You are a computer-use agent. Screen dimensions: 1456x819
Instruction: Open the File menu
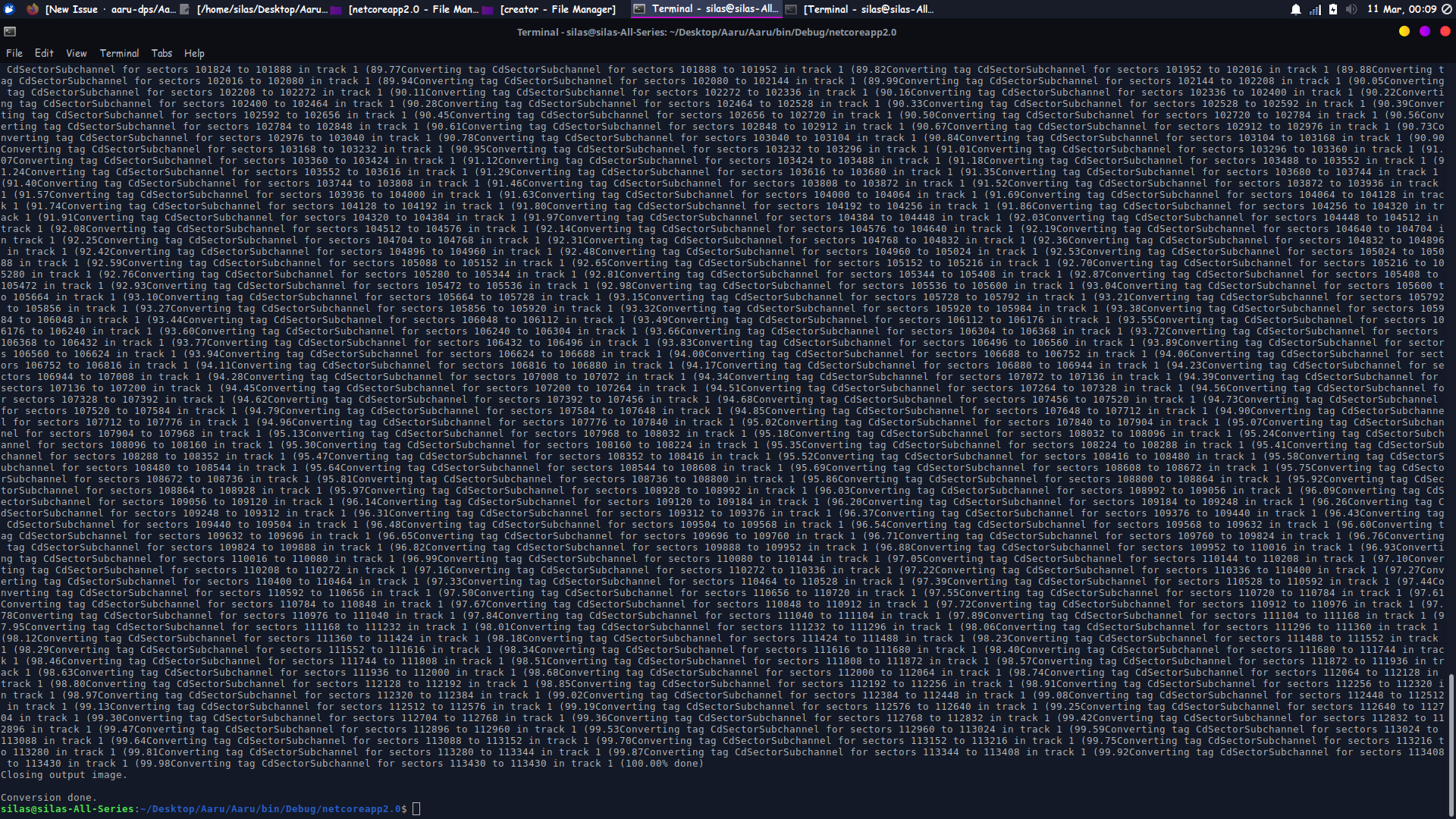[x=14, y=53]
